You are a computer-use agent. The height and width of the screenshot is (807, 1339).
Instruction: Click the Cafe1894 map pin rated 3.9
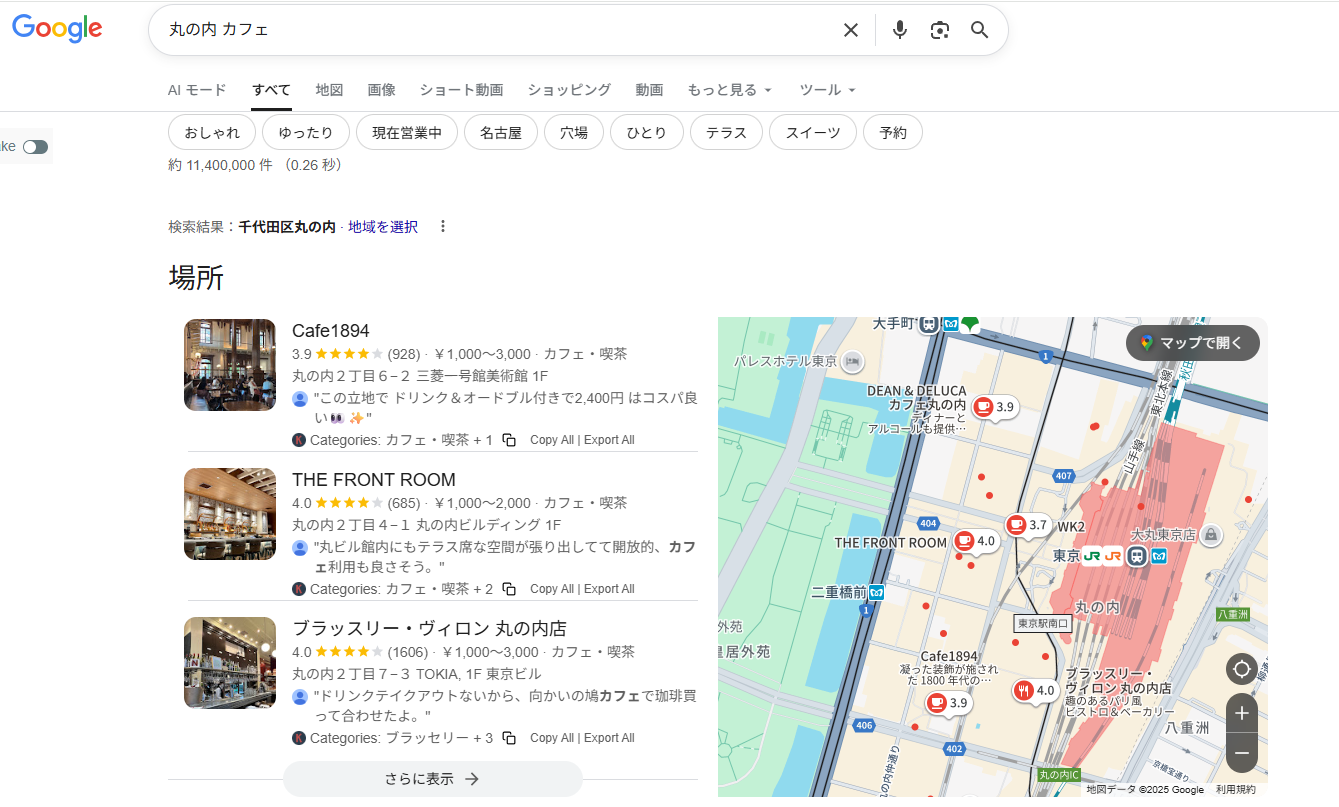click(x=937, y=703)
